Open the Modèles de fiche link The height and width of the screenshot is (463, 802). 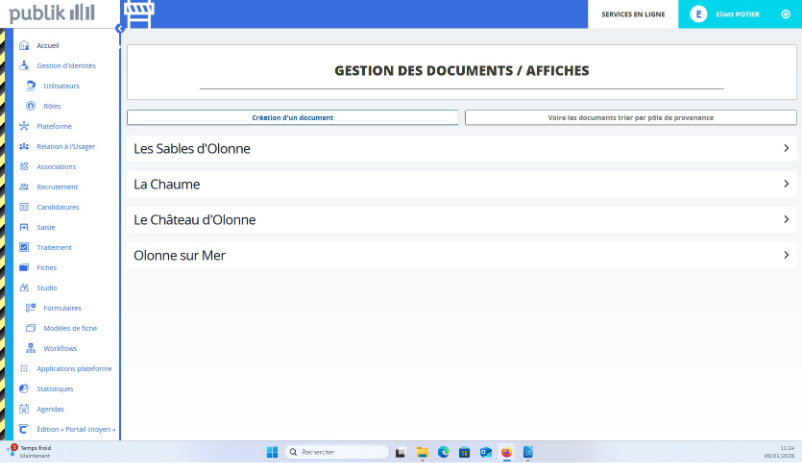coord(70,328)
